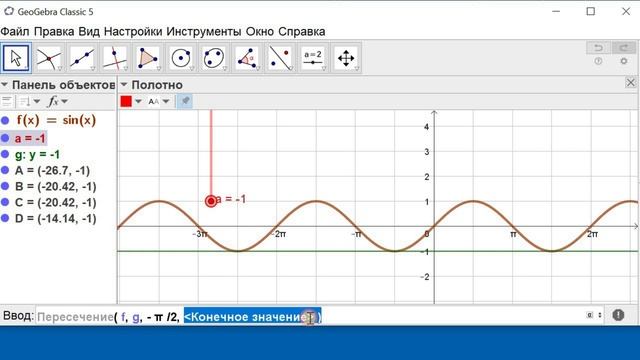640x360 pixels.
Task: Collapse the Панель объектов panel header arrow
Action: pos(4,85)
